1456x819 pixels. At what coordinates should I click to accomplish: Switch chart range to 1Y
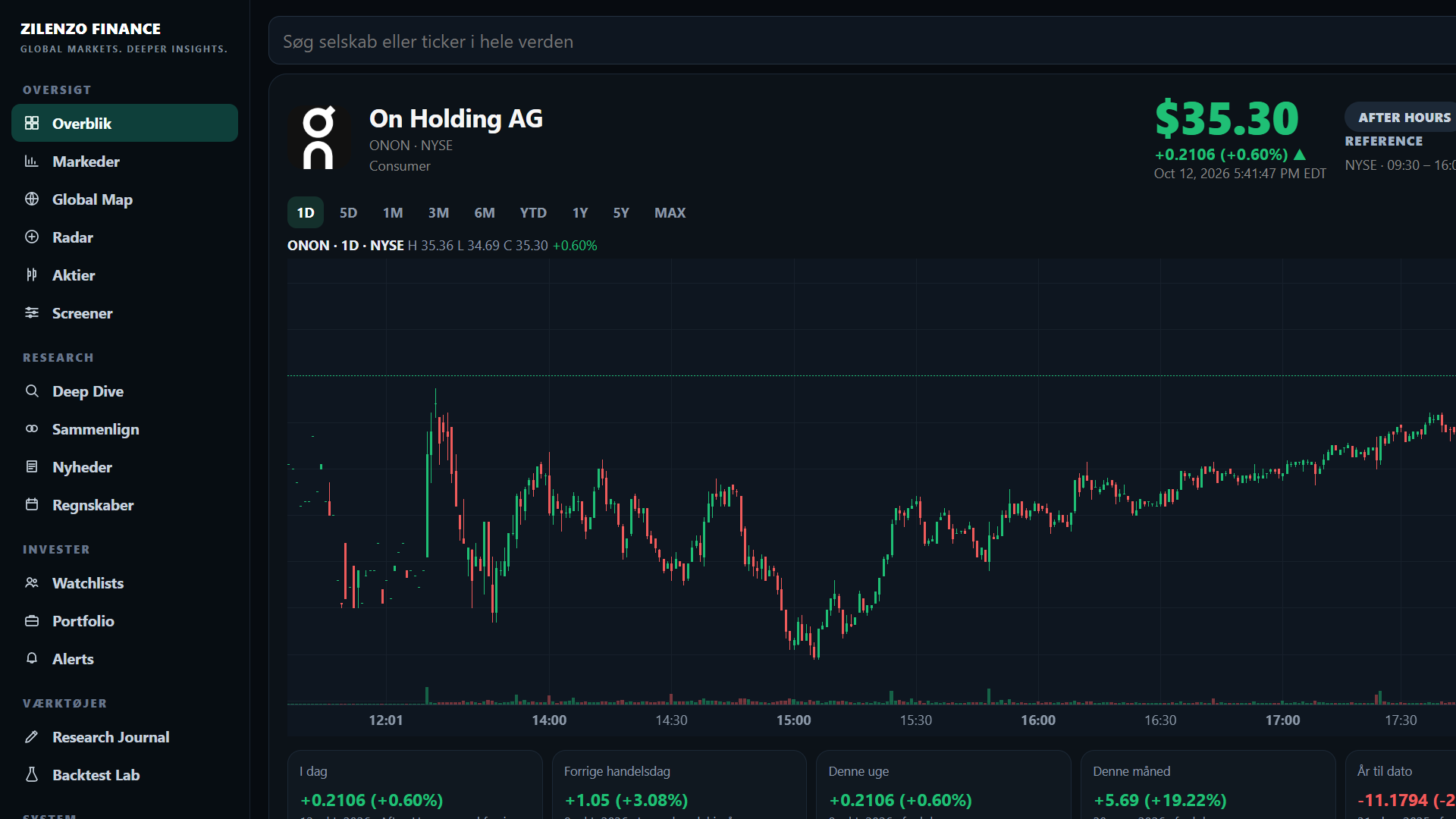click(580, 212)
